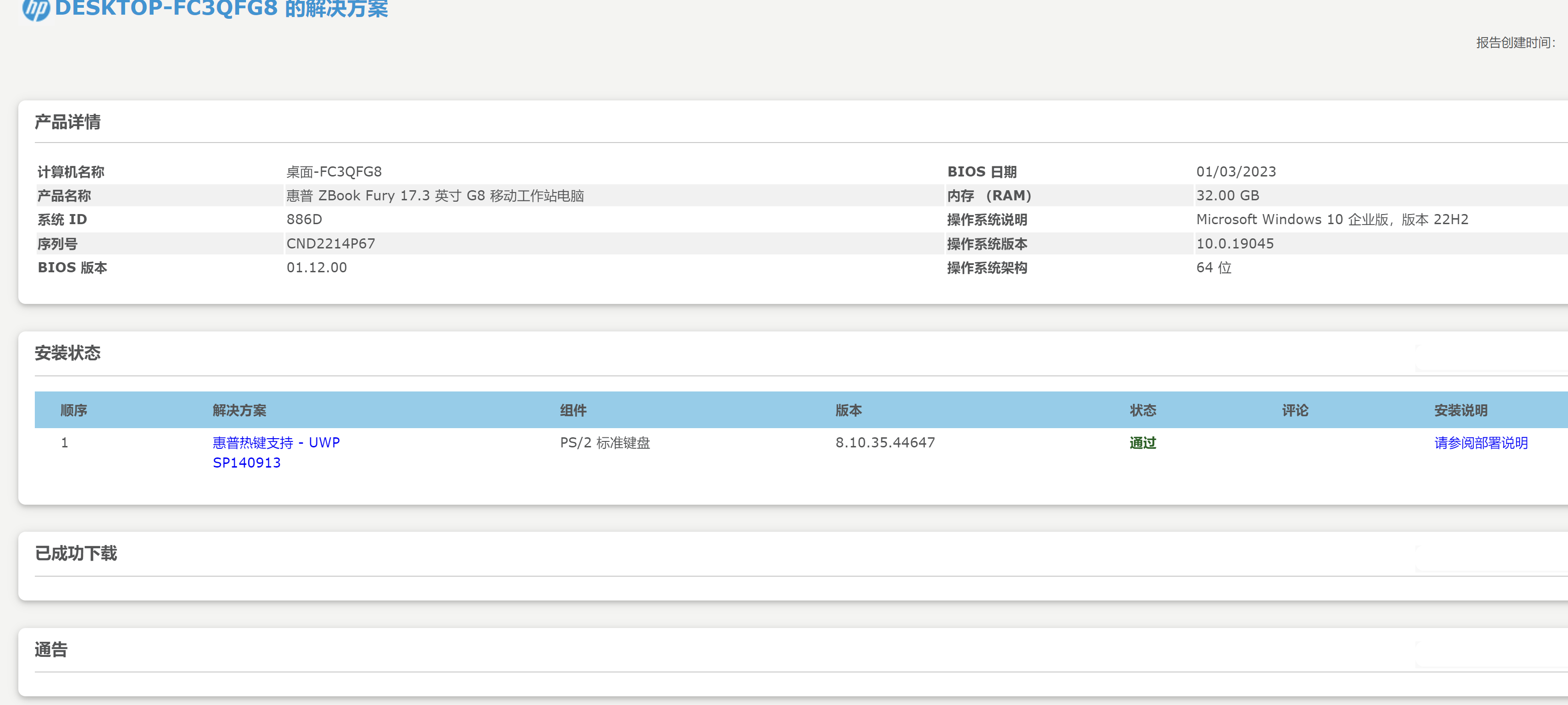Click the 状态 column header

(x=1142, y=410)
